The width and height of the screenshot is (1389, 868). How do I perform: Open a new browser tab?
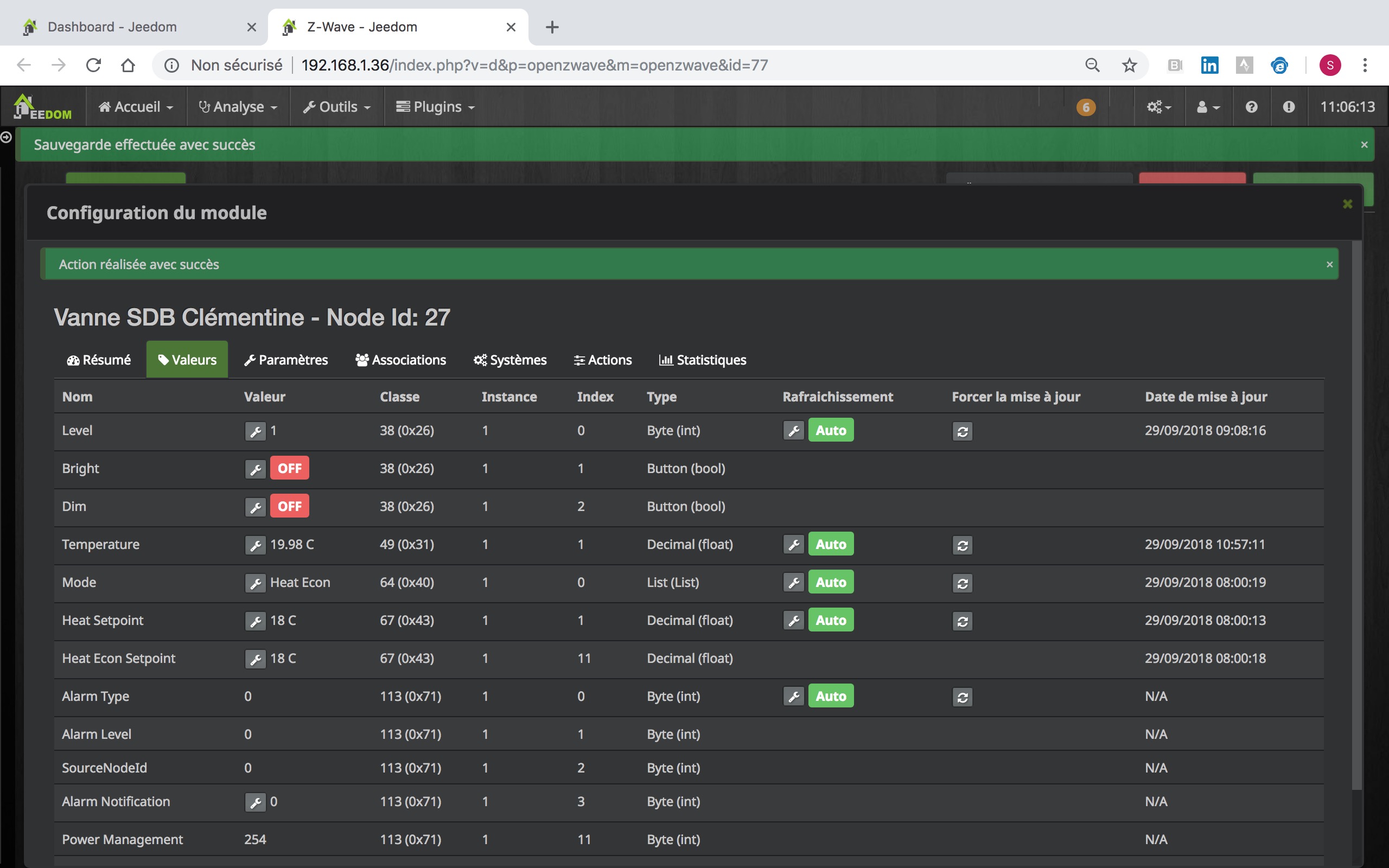[x=552, y=27]
